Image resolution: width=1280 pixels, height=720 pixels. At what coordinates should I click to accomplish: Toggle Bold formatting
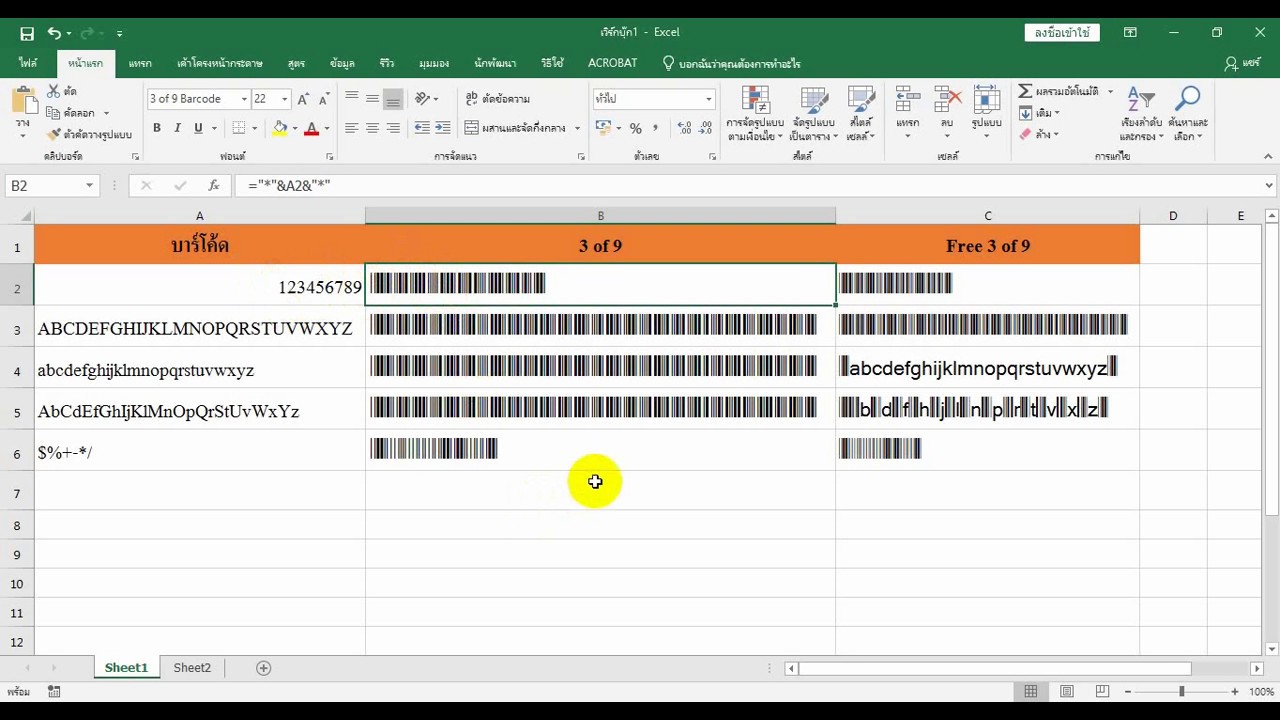click(x=156, y=128)
